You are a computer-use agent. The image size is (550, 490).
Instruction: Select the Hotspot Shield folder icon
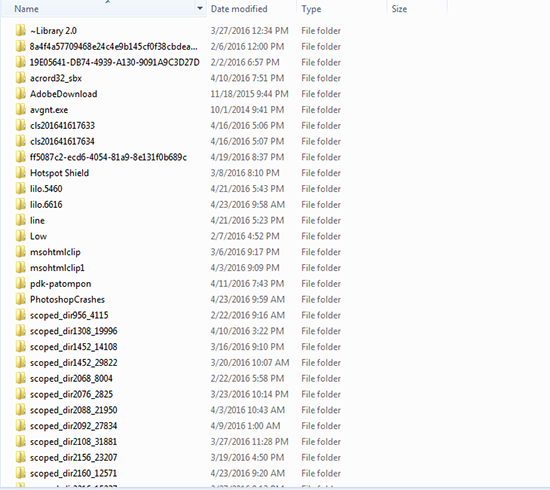coord(21,173)
